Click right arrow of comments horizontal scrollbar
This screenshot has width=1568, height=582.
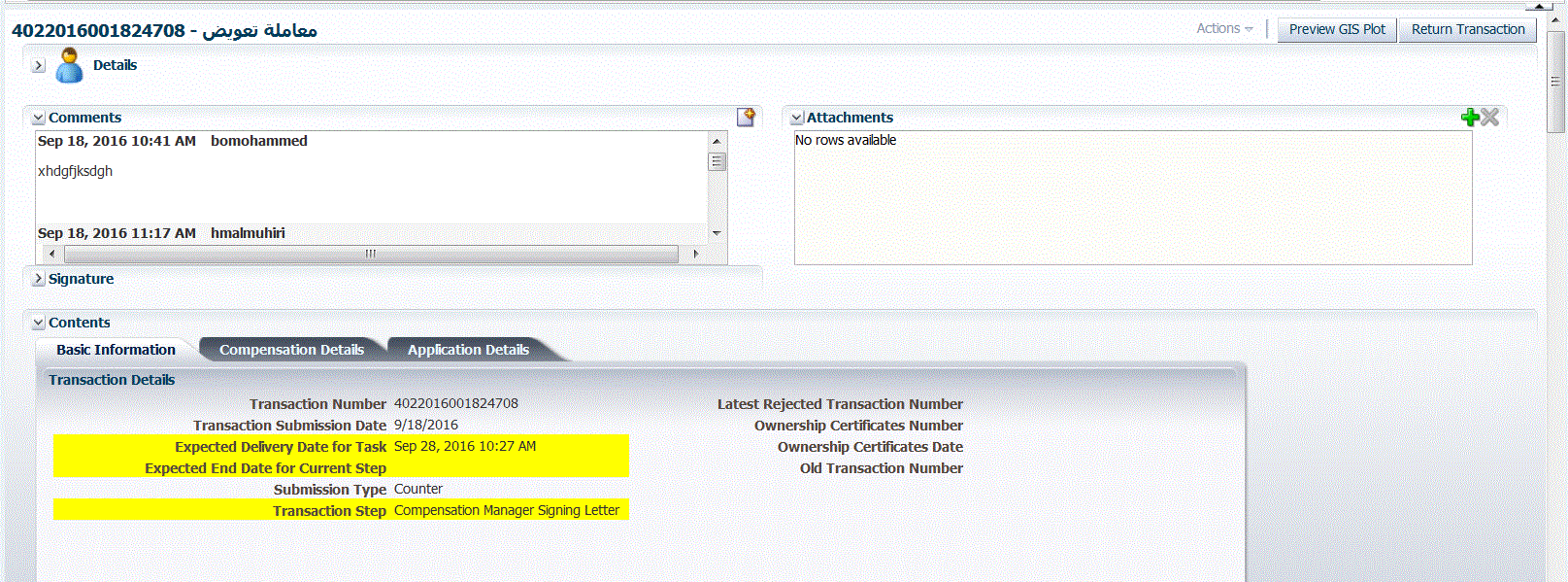tap(696, 254)
